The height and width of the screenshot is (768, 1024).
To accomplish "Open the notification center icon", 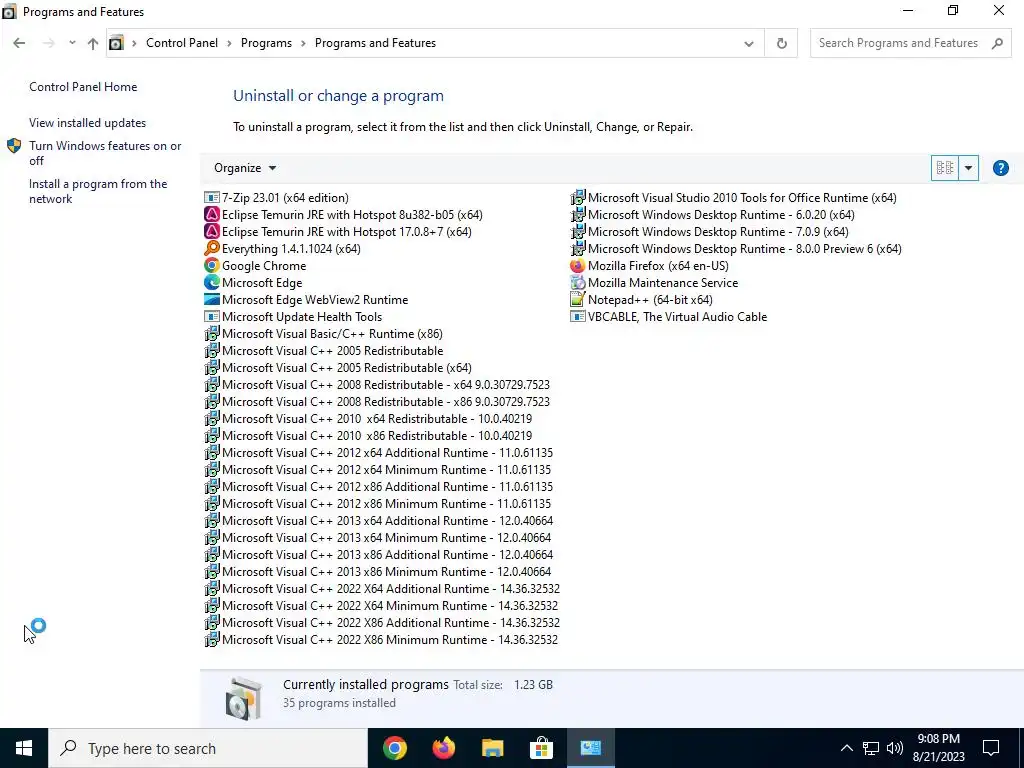I will (x=991, y=748).
